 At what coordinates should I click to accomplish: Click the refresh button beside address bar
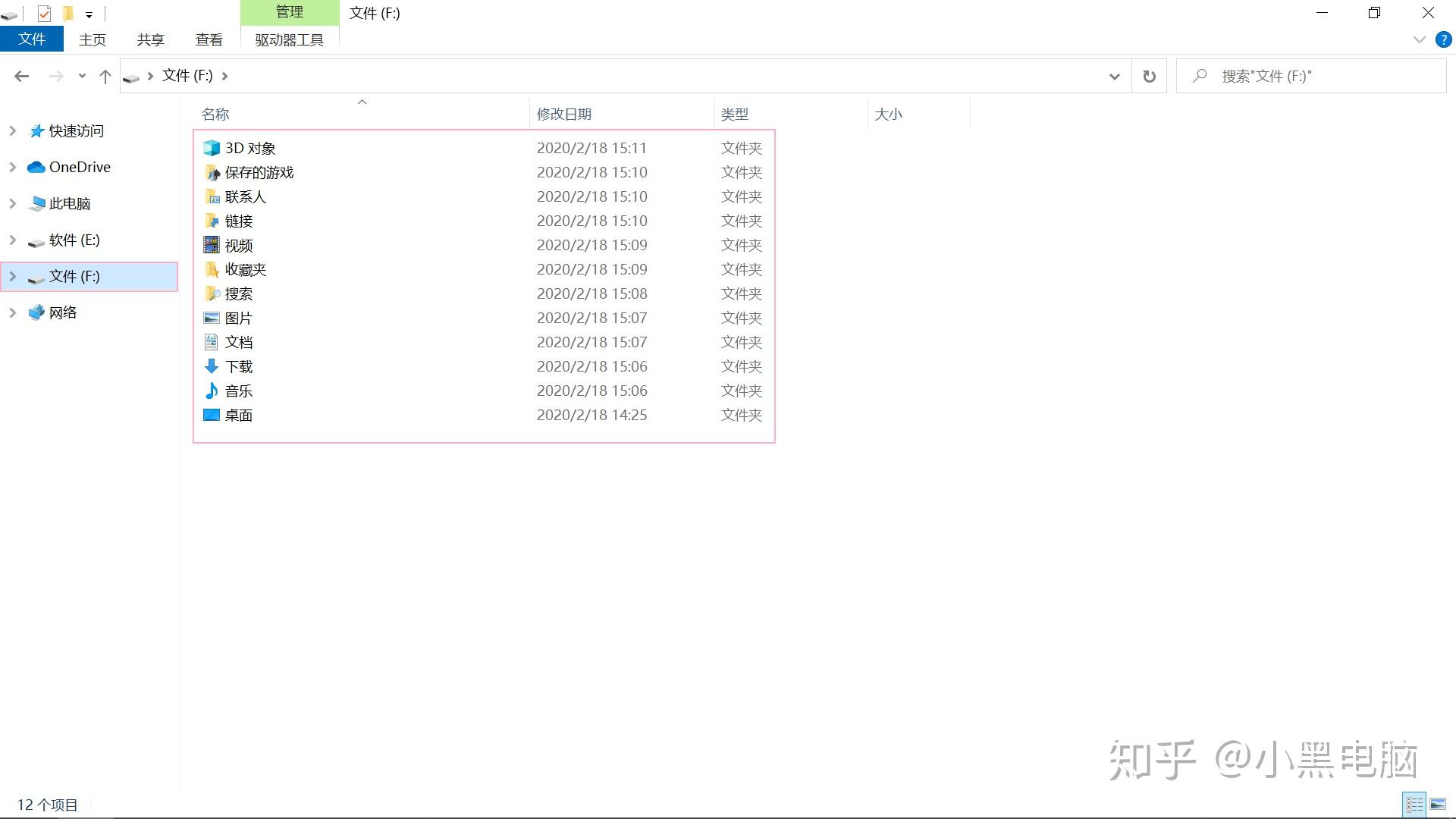(x=1149, y=76)
